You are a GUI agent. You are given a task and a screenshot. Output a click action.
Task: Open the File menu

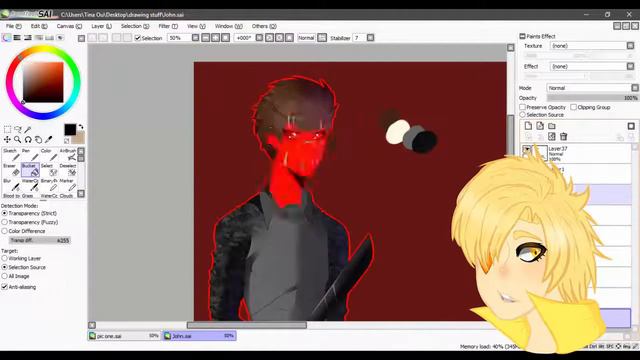(x=13, y=26)
